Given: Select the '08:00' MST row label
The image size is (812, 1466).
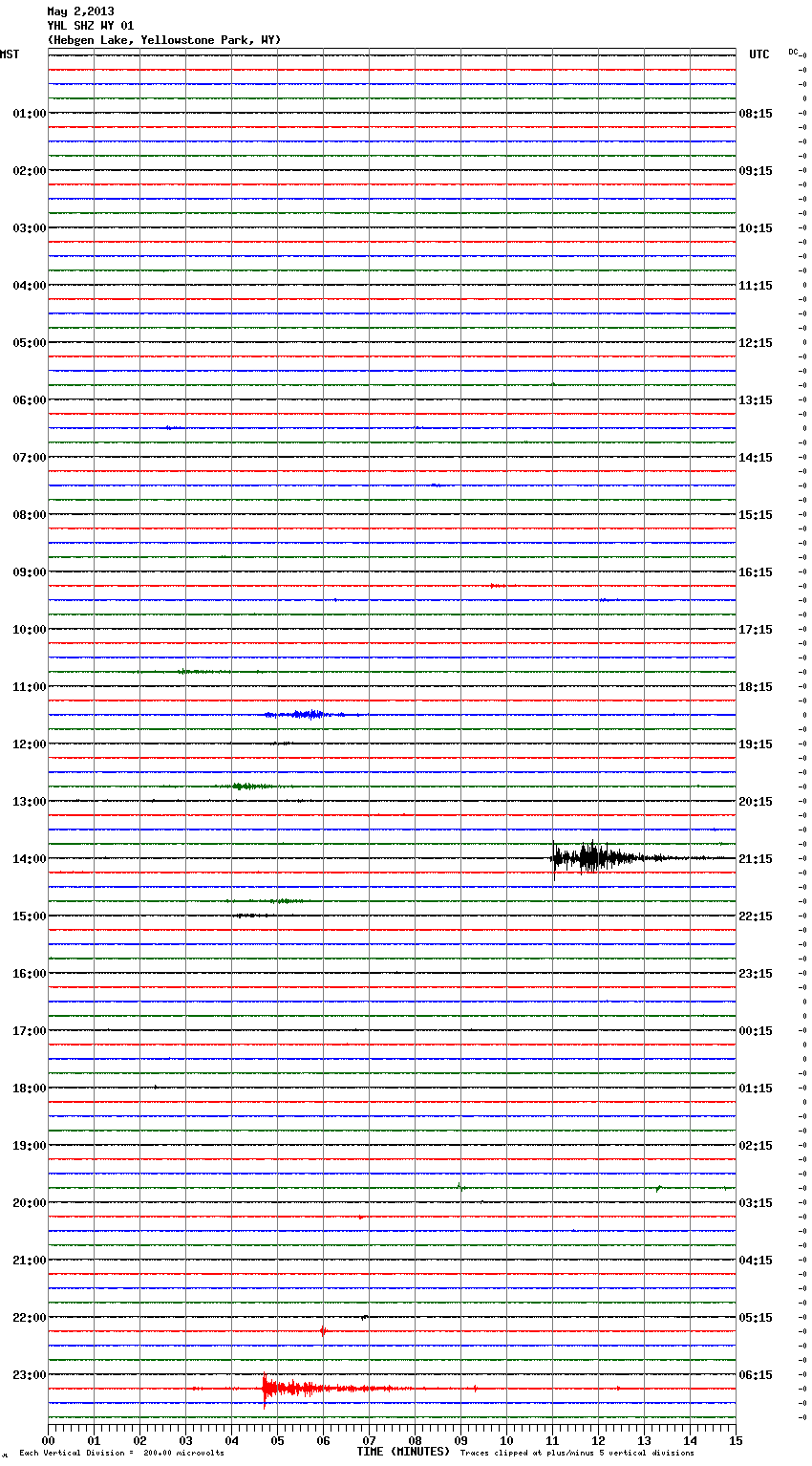Looking at the screenshot, I should [30, 515].
